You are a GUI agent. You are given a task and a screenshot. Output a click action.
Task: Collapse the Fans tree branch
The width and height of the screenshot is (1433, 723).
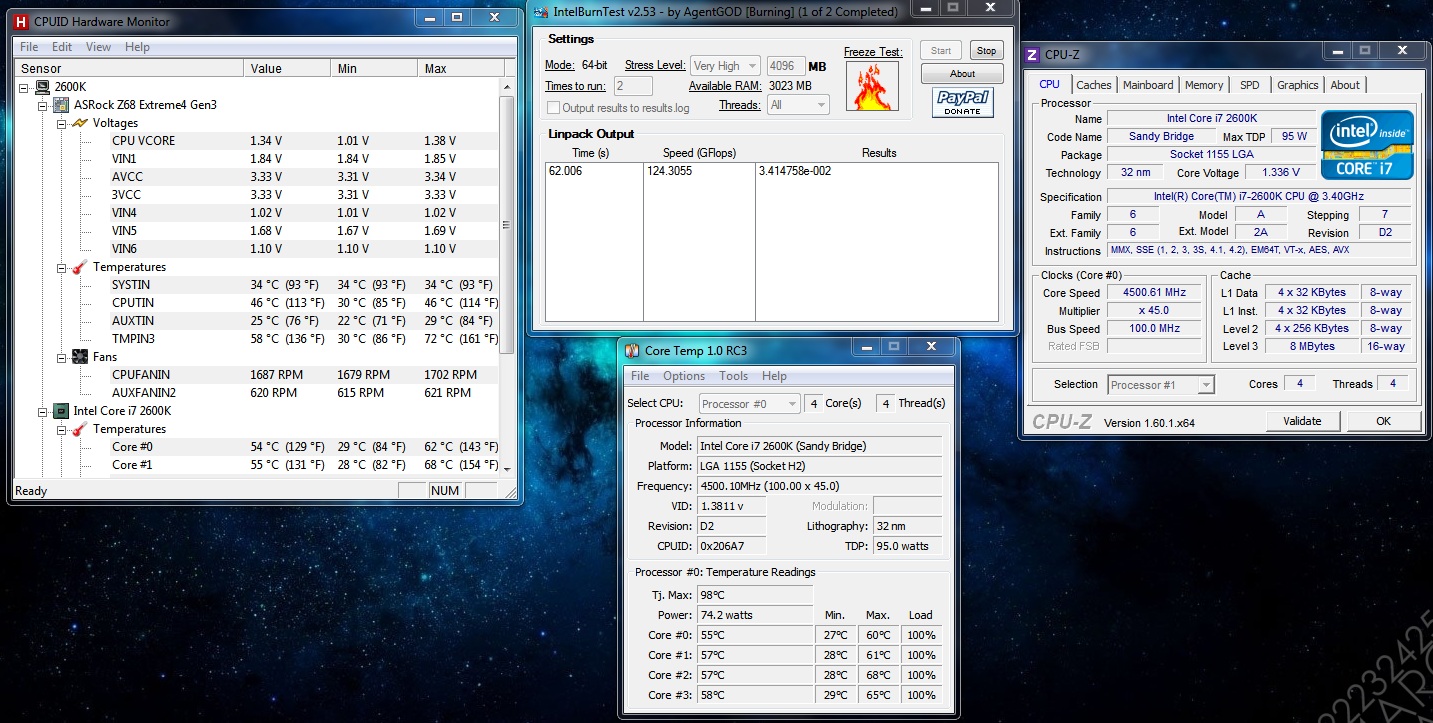60,357
